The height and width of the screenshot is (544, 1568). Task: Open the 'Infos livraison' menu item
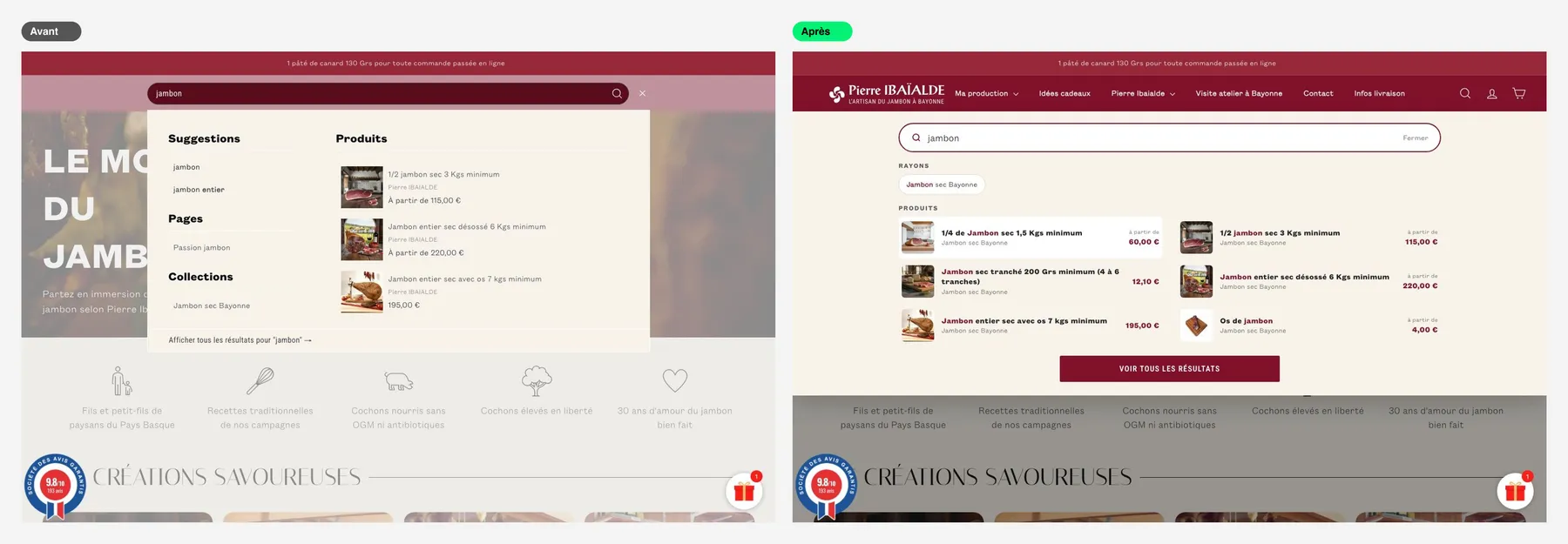pyautogui.click(x=1379, y=94)
